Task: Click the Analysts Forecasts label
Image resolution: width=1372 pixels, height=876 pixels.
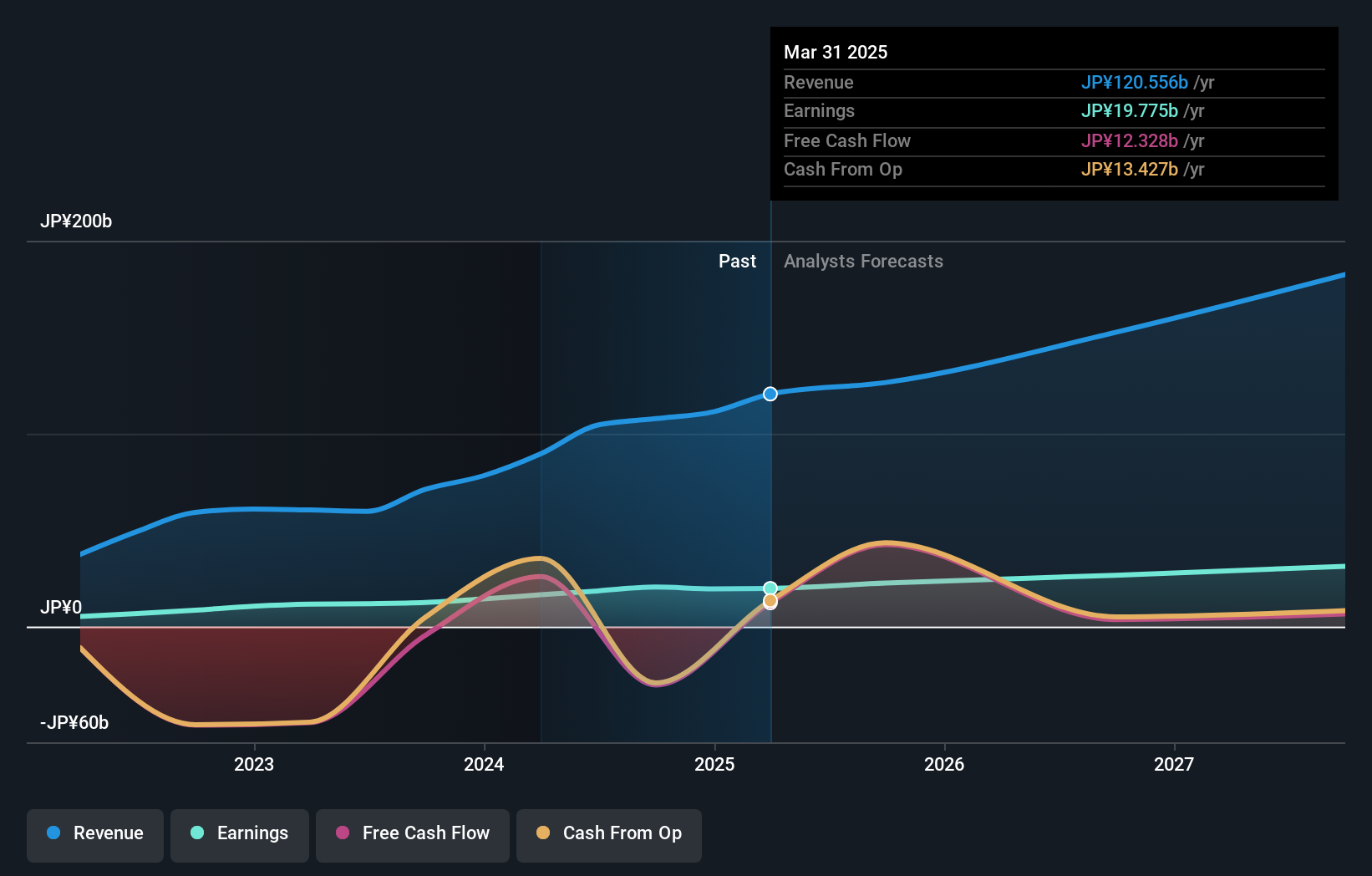Action: pyautogui.click(x=863, y=262)
